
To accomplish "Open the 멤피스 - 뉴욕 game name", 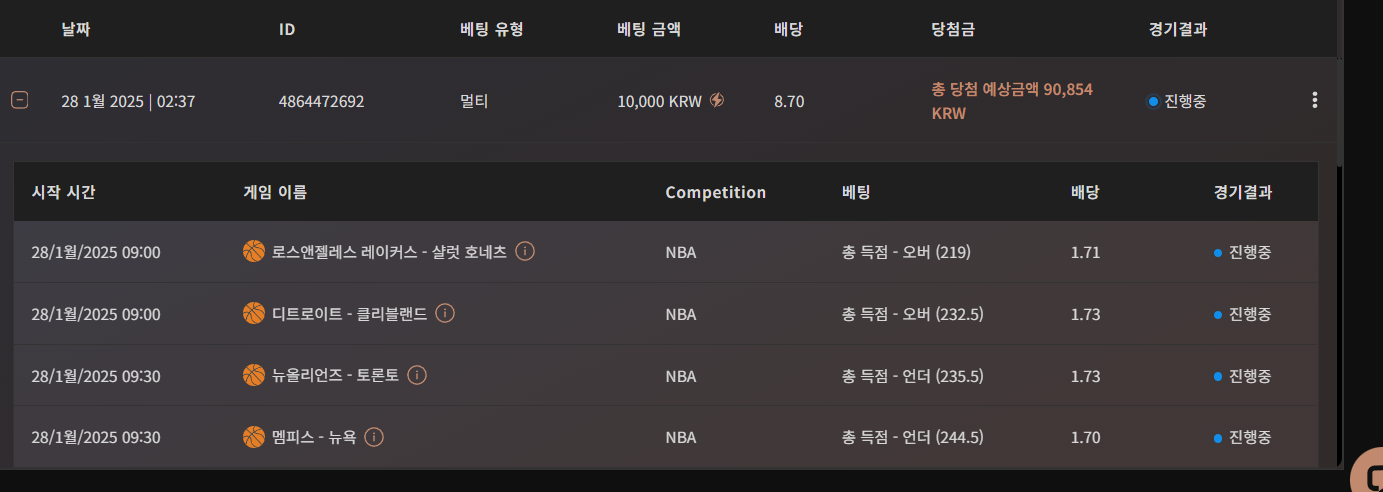I will pyautogui.click(x=314, y=438).
